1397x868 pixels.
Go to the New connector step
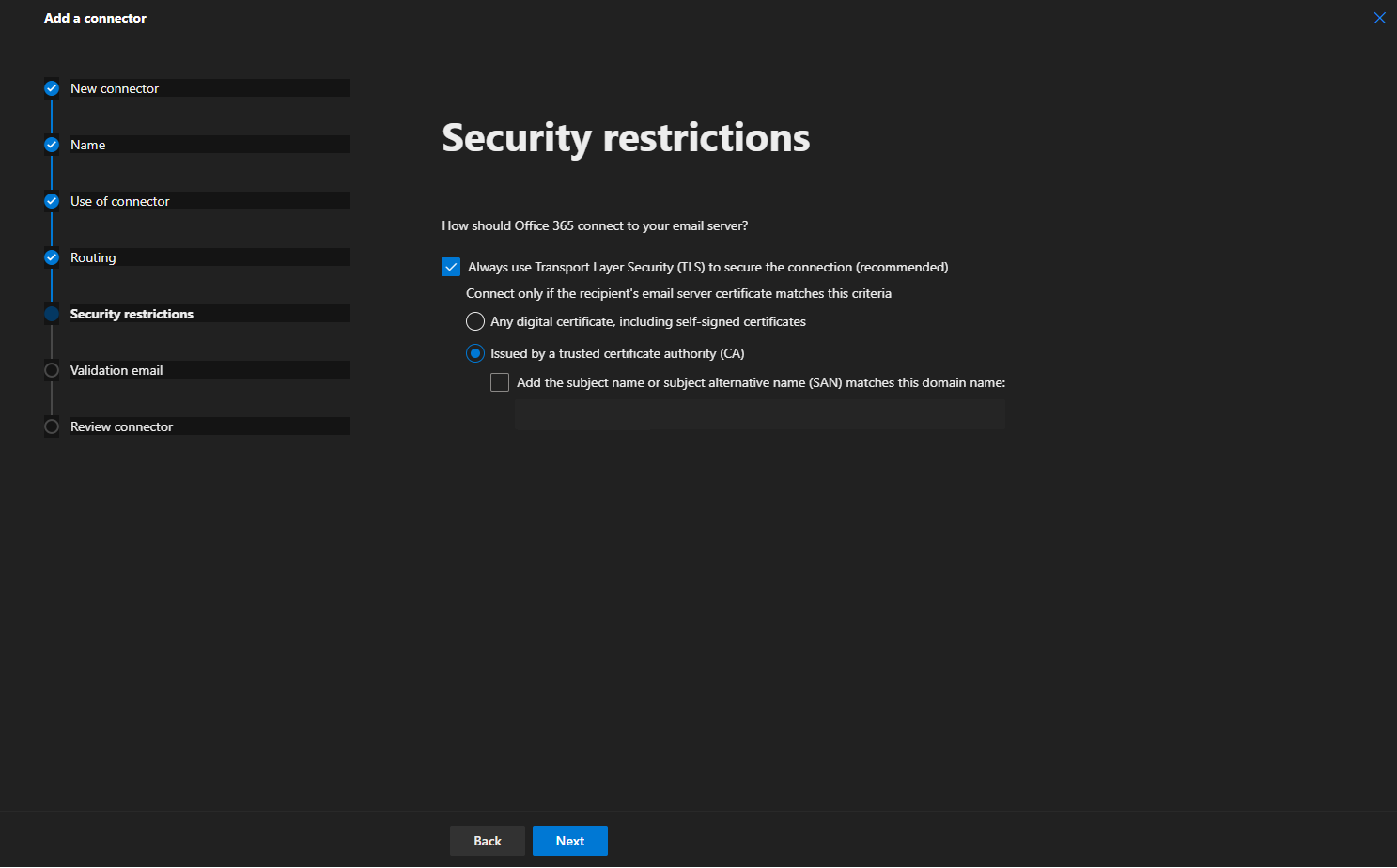(115, 88)
